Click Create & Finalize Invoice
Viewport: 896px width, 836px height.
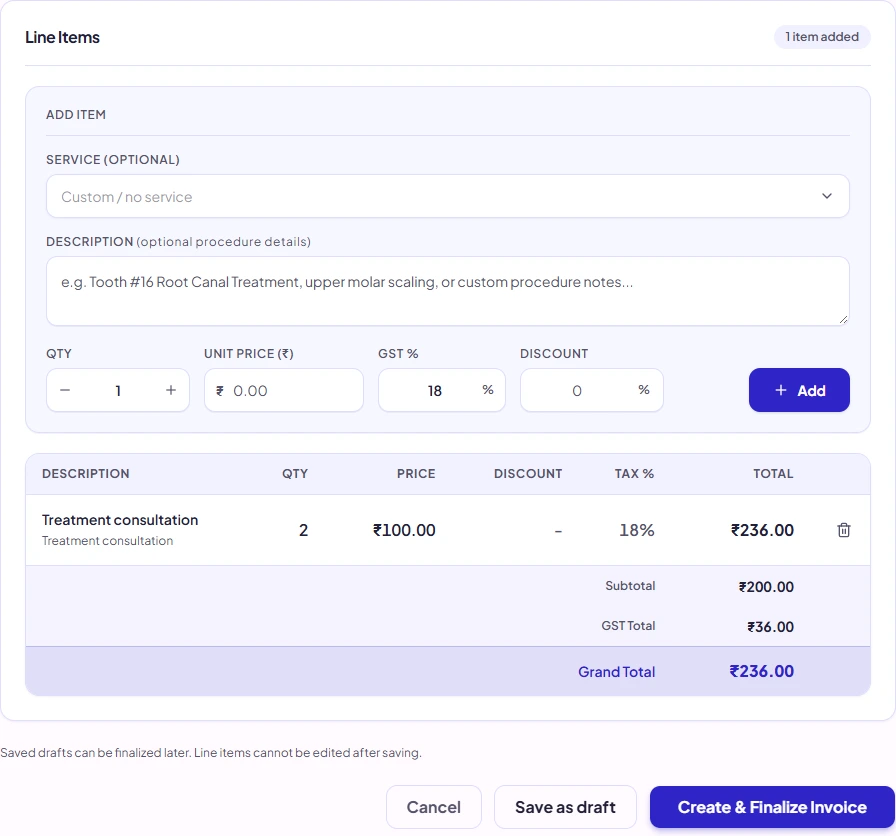click(x=772, y=807)
